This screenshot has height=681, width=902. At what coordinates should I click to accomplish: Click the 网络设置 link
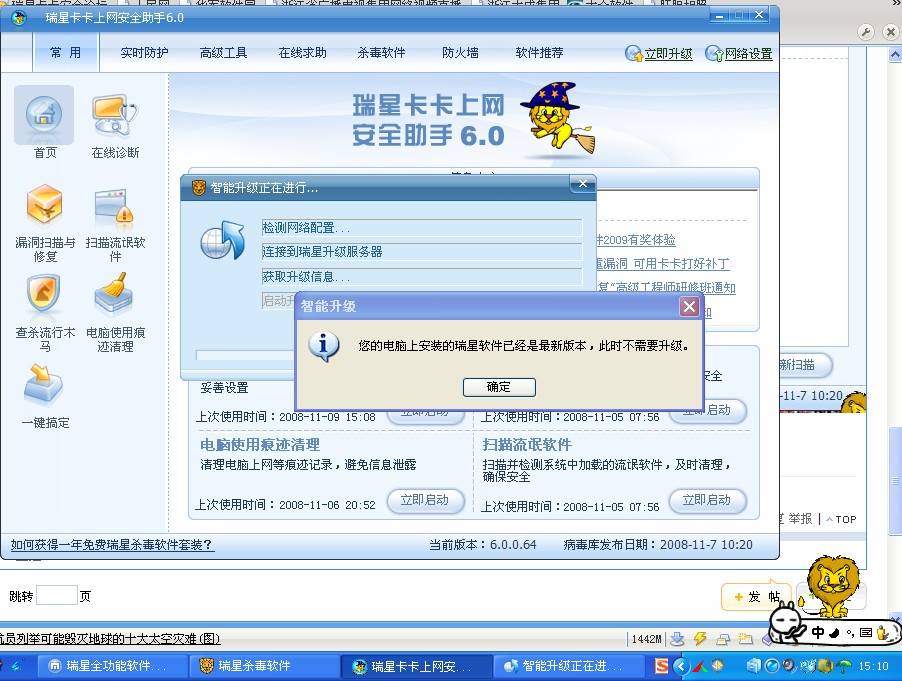pos(748,54)
